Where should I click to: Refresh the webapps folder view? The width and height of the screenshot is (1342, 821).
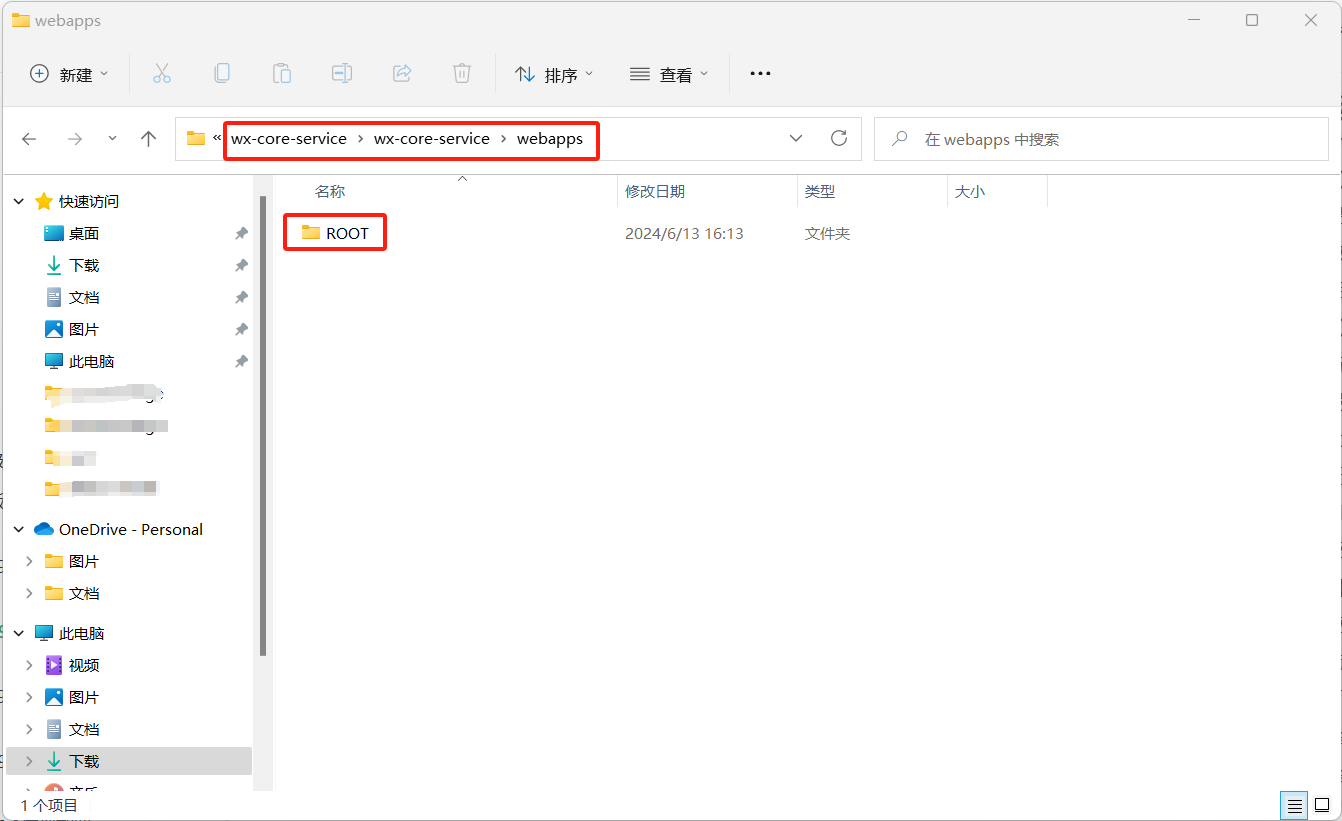[x=839, y=138]
